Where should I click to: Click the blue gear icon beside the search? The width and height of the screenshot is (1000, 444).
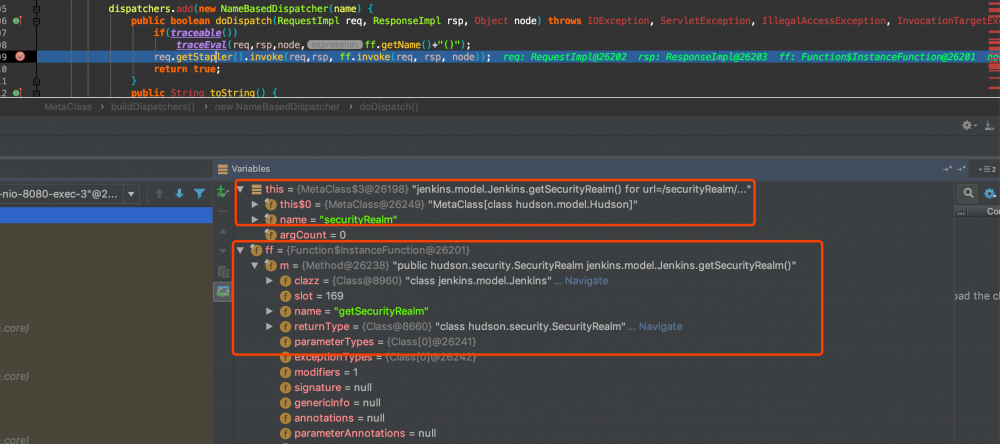click(x=990, y=193)
